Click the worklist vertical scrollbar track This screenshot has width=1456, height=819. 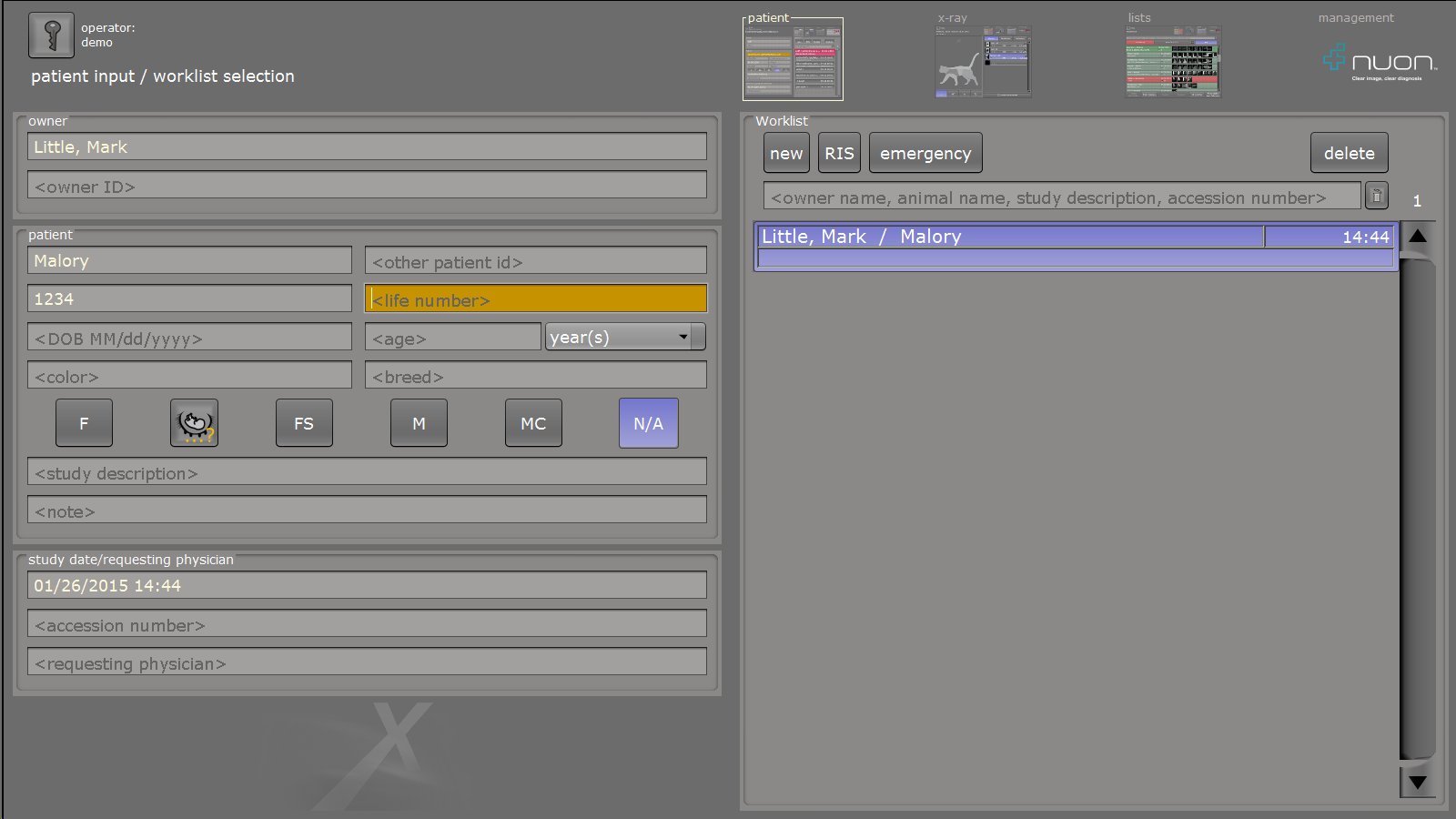coord(1418,510)
